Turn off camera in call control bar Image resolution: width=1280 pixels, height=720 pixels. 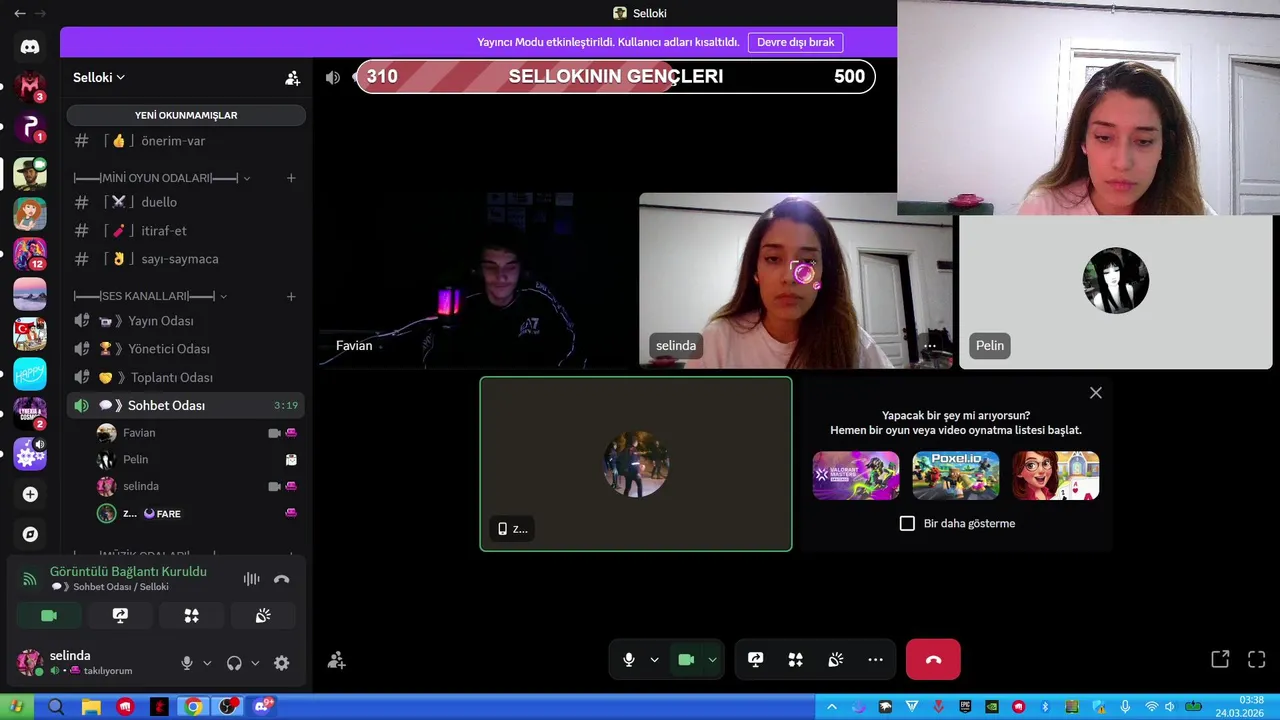tap(686, 660)
